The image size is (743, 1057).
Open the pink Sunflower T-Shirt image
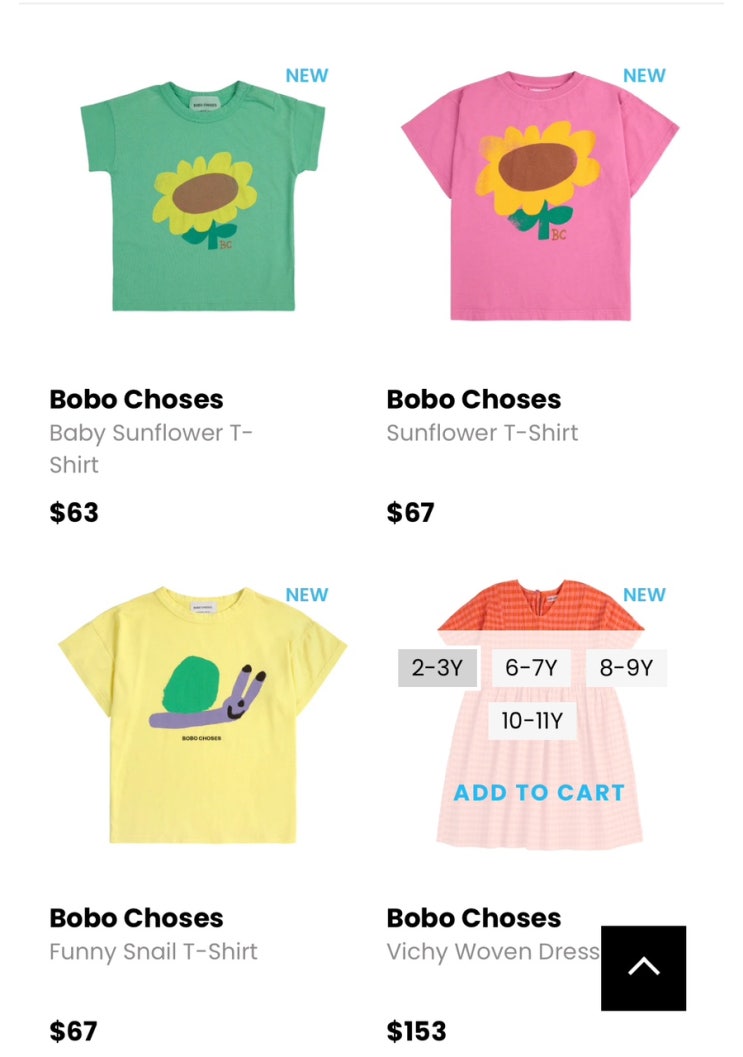540,195
